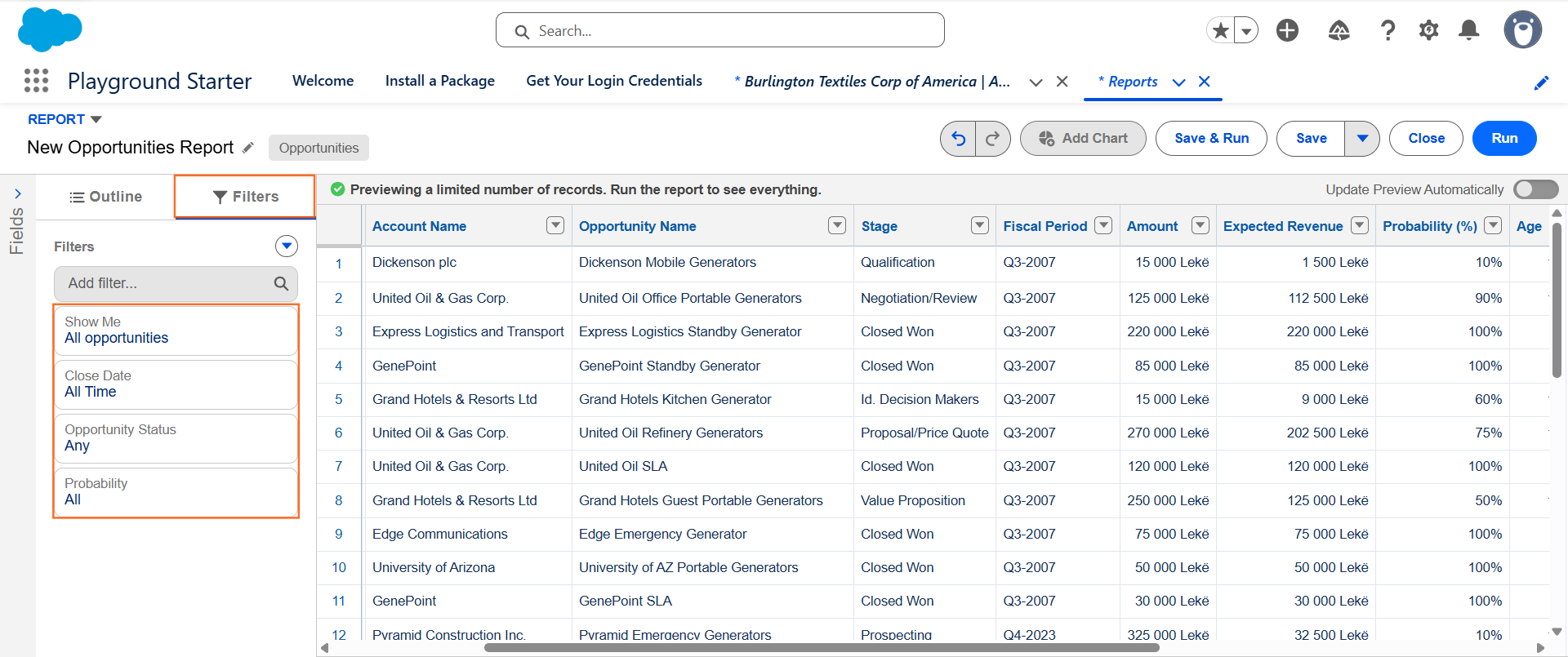Click the Add filter search field
Image resolution: width=1568 pixels, height=657 pixels.
tap(176, 283)
